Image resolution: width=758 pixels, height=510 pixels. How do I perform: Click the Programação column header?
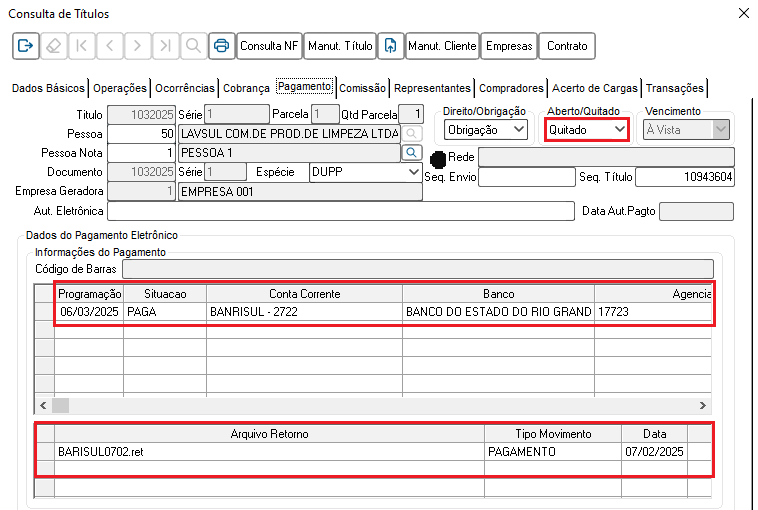point(89,294)
